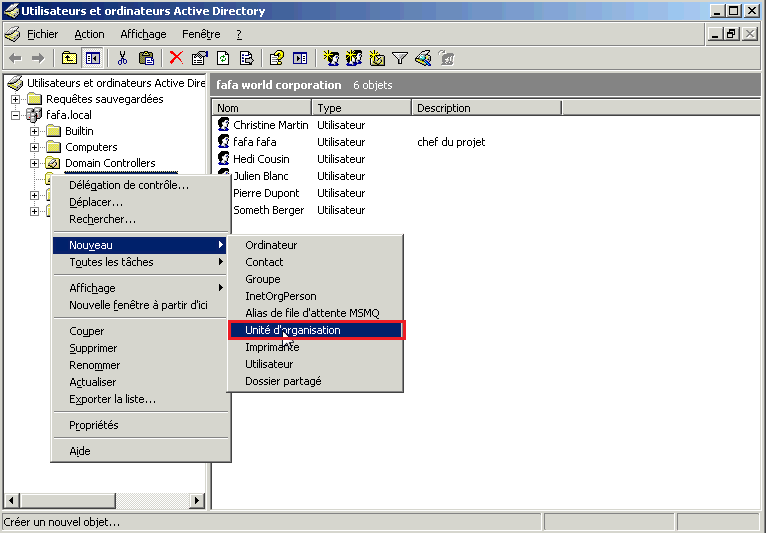Click the Filter funnel toolbar icon

pyautogui.click(x=400, y=59)
